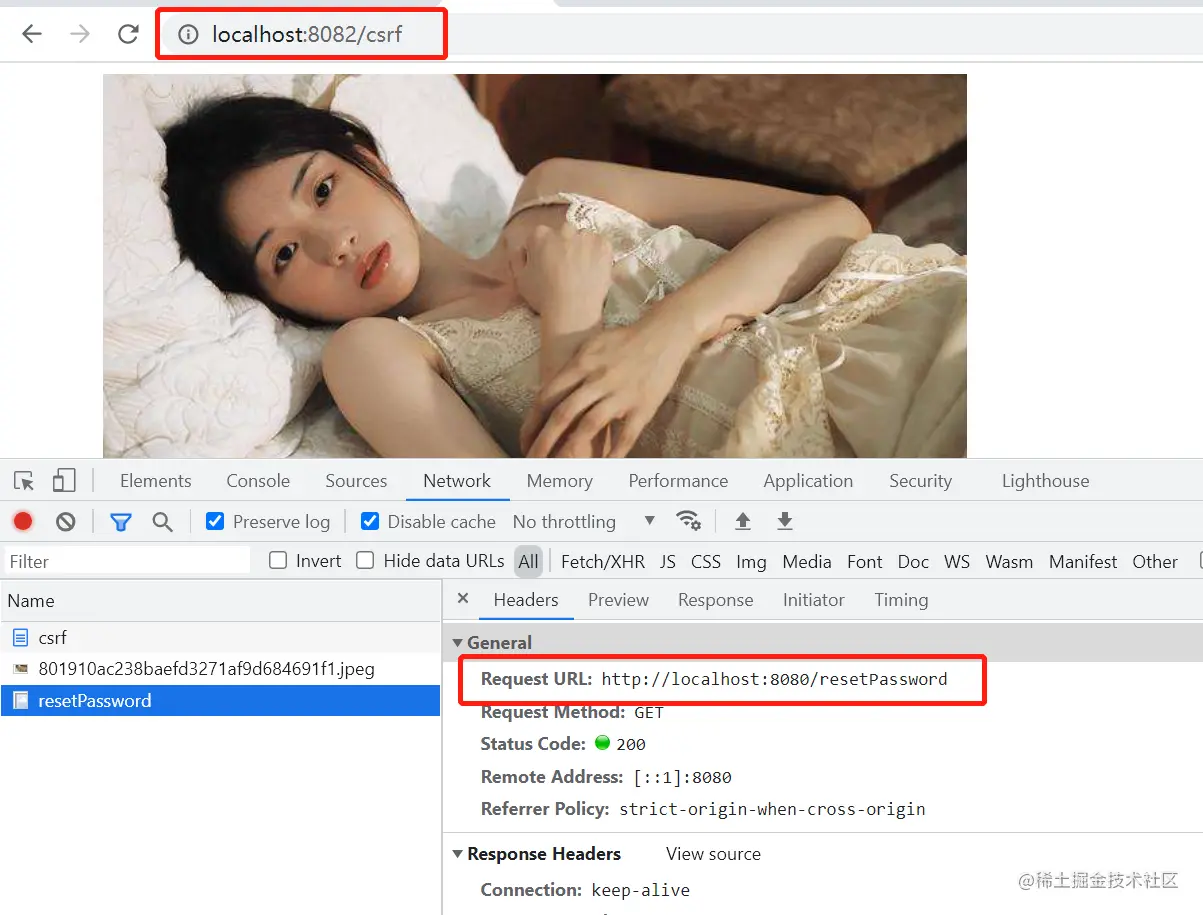Select the csrf request row
The width and height of the screenshot is (1203, 915).
point(220,638)
